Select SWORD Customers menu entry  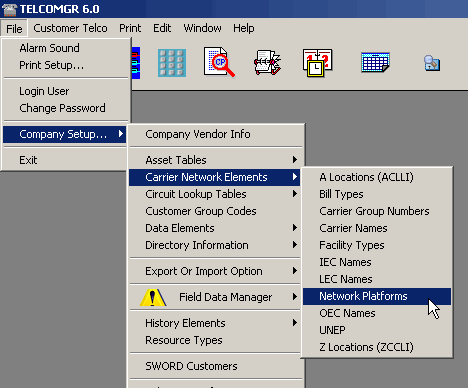pyautogui.click(x=215, y=366)
